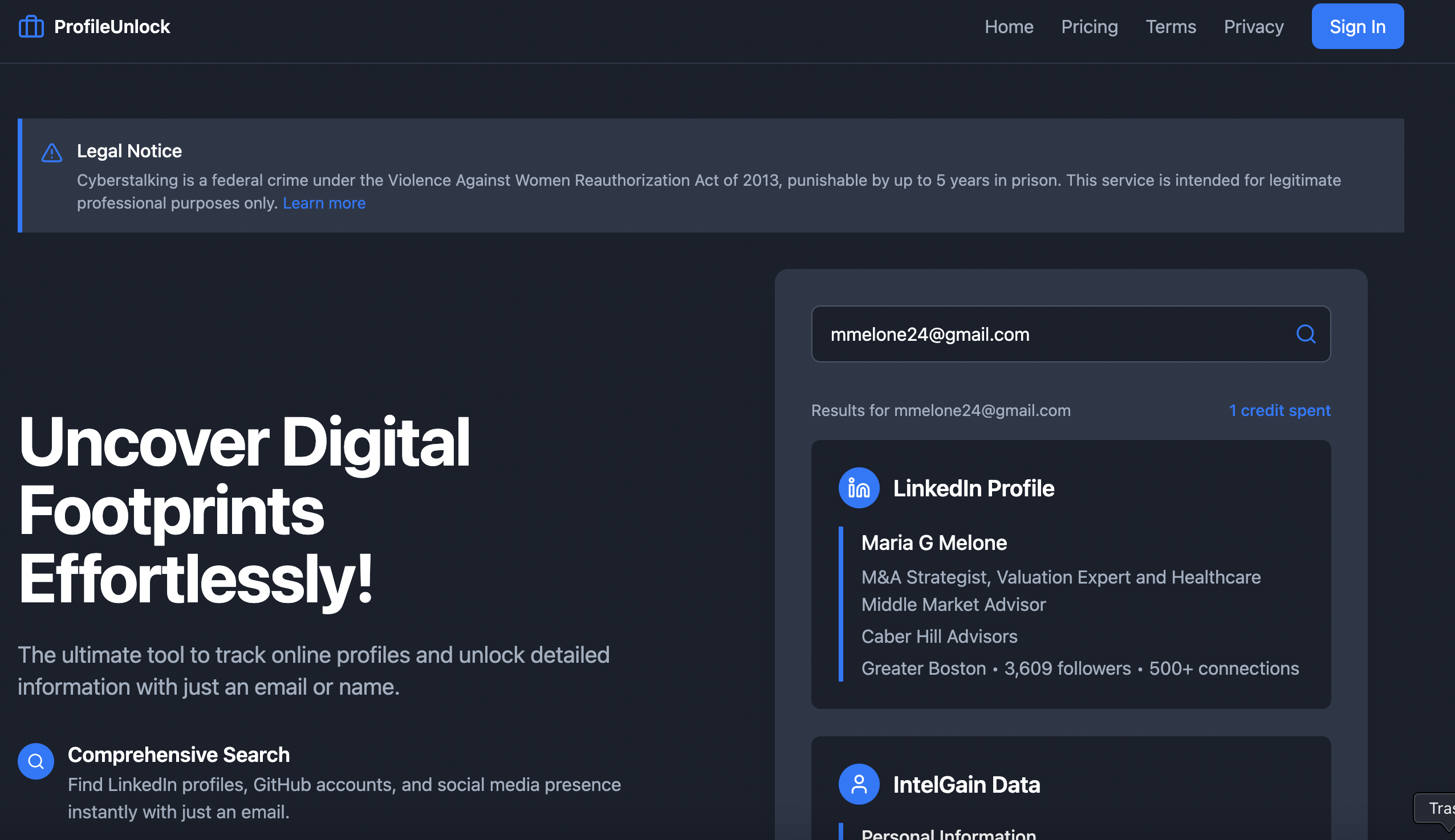
Task: Click the IntelGain person icon
Action: click(859, 785)
